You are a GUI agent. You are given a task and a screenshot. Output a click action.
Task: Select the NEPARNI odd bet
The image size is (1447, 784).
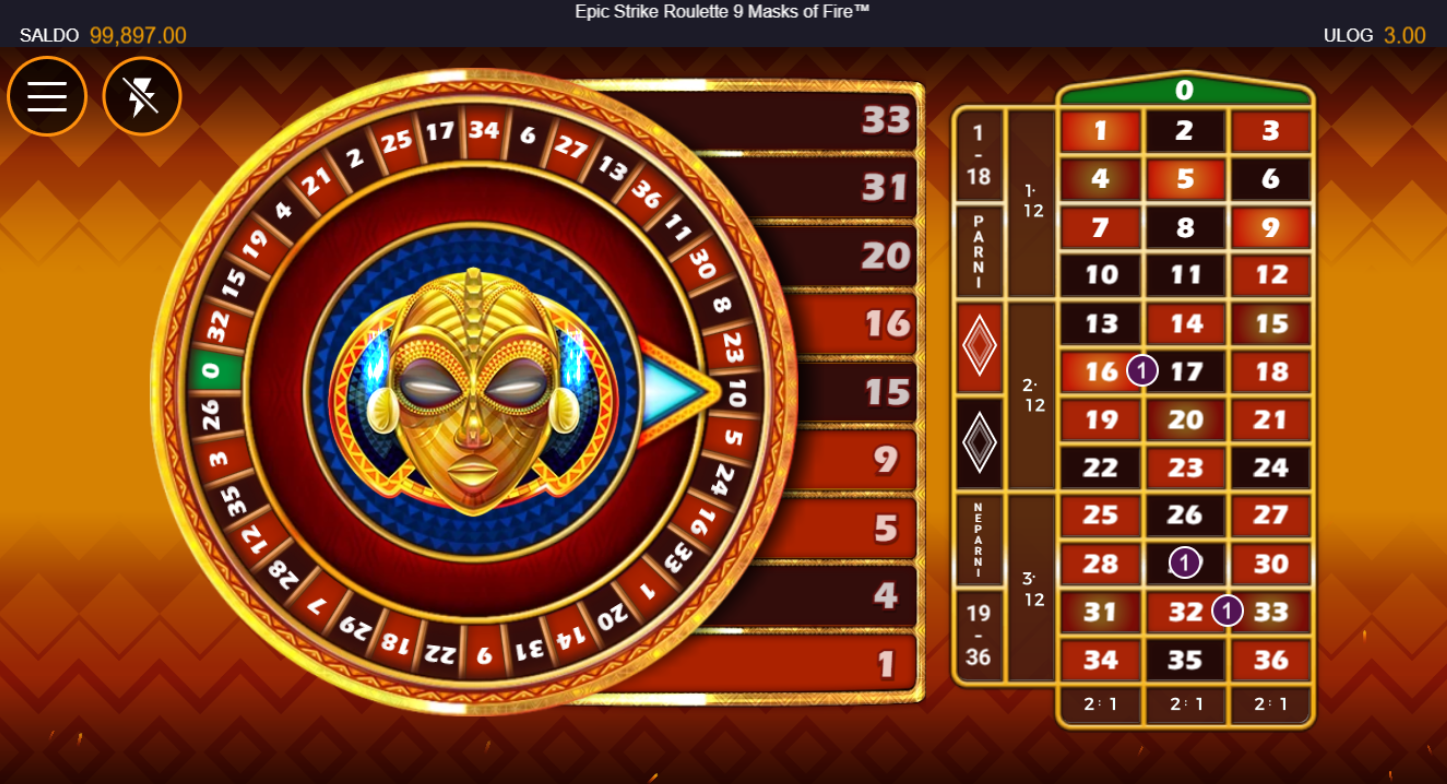click(x=978, y=539)
